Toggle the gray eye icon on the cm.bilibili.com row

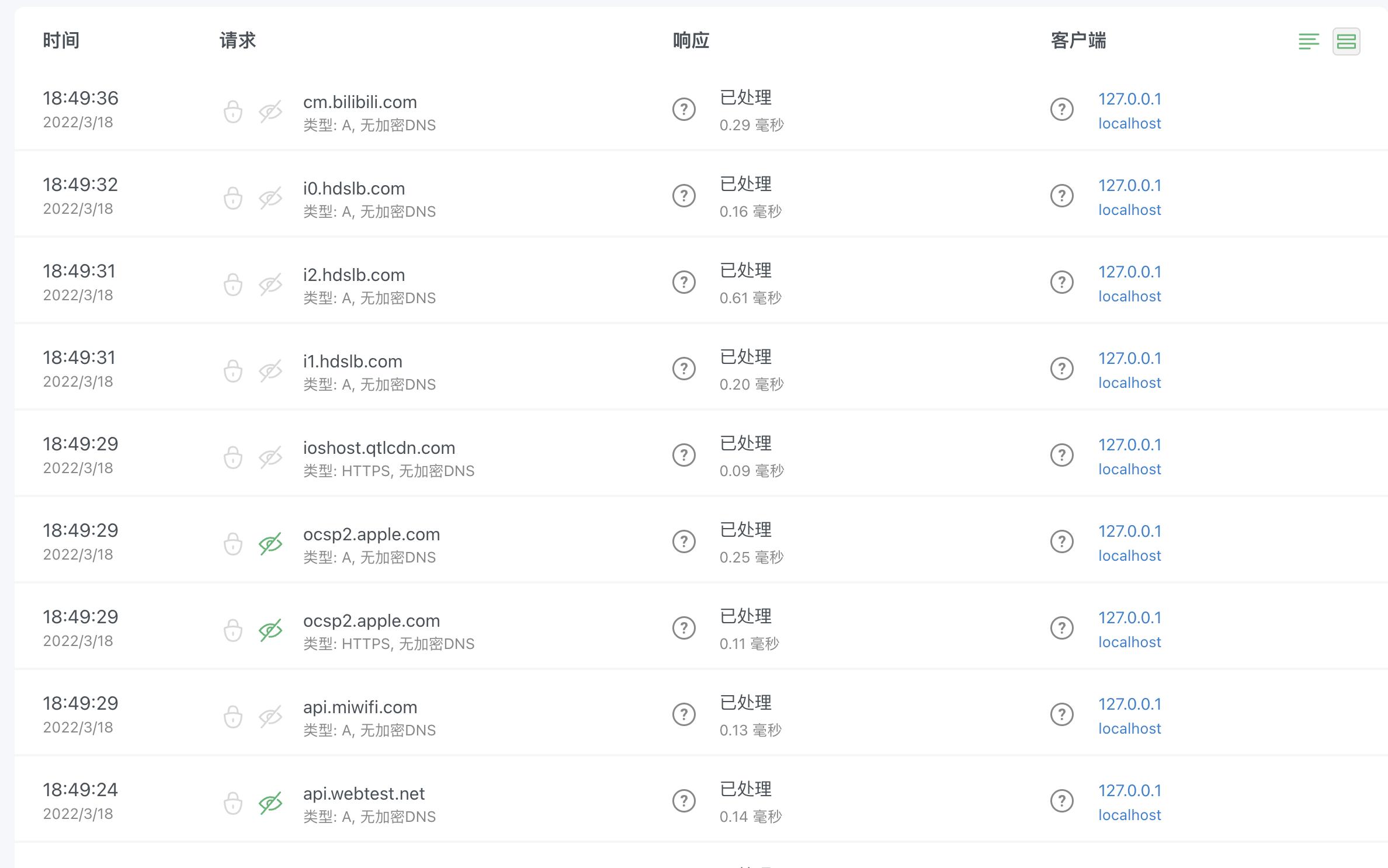coord(270,110)
